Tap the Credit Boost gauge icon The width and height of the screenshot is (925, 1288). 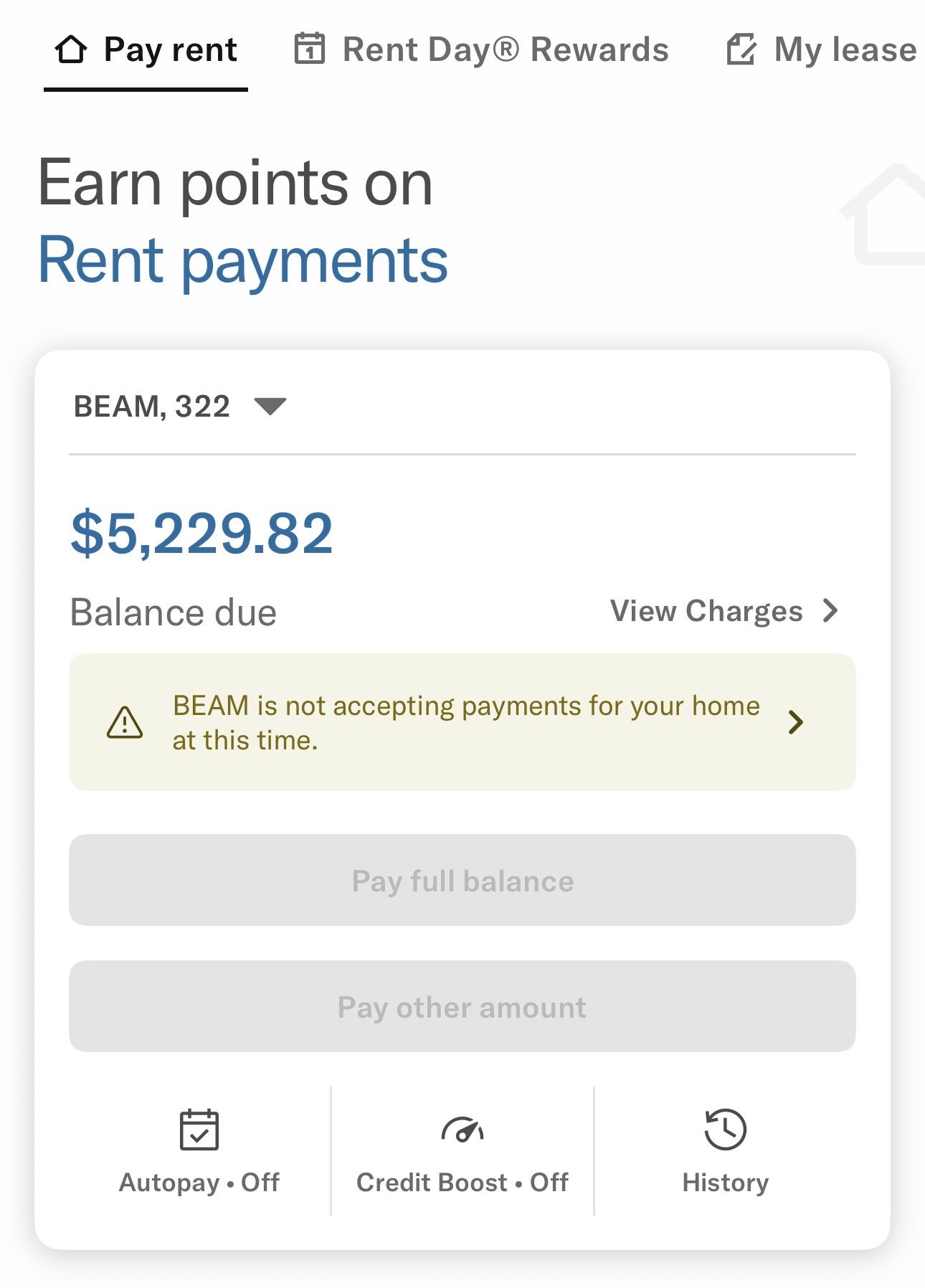(x=463, y=1130)
